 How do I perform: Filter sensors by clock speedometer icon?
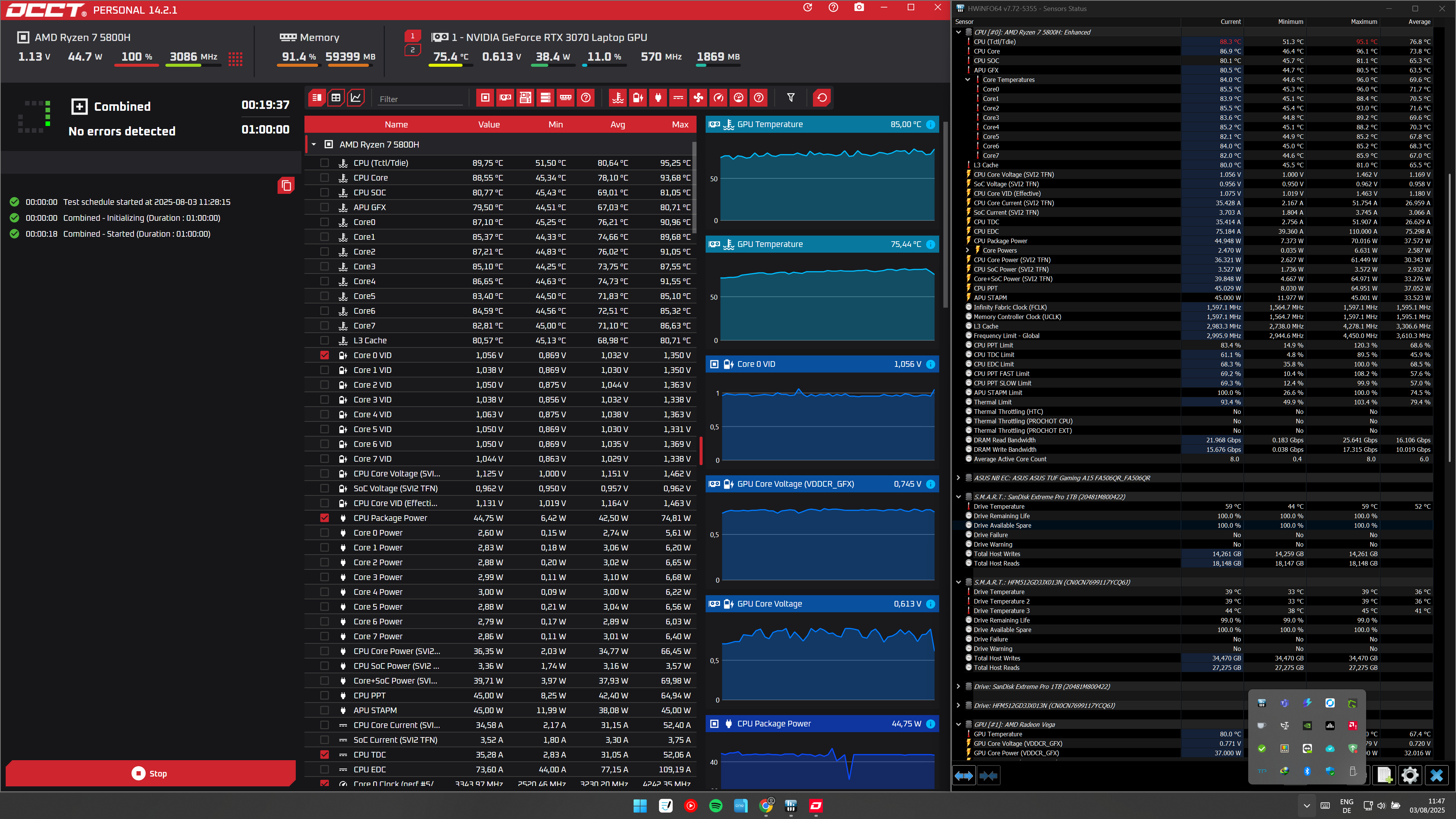pyautogui.click(x=719, y=98)
